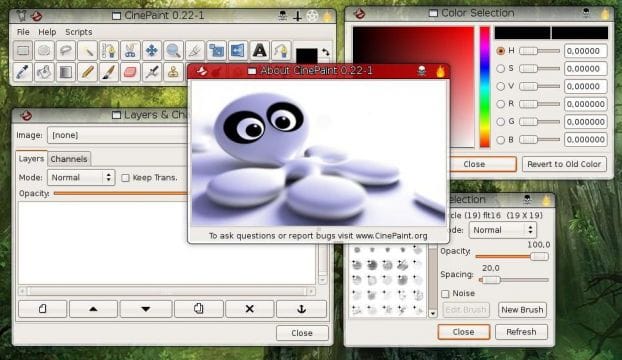Activate the Magnify zoom tool
This screenshot has height=360, width=622.
pos(173,51)
